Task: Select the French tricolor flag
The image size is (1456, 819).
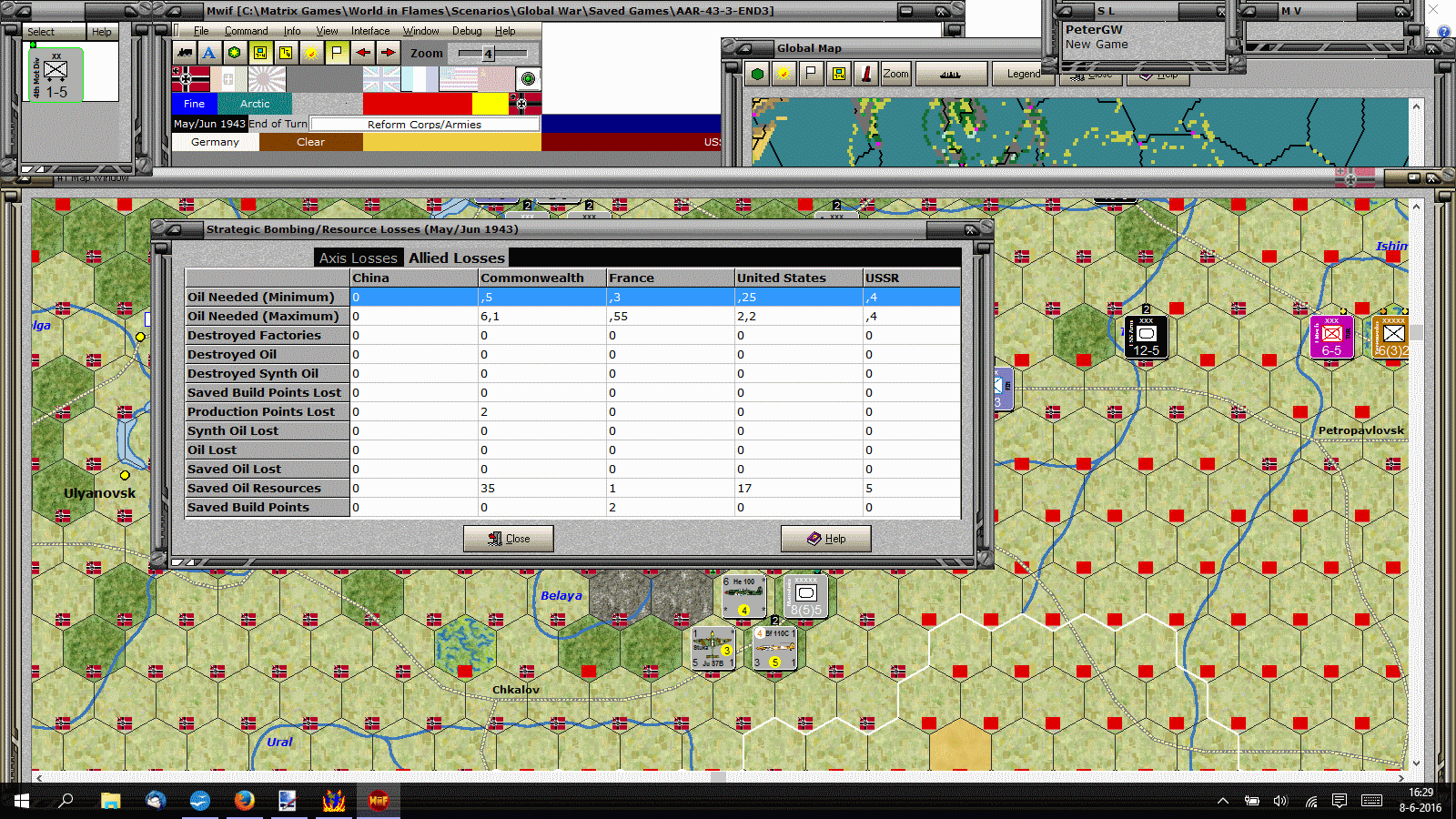Action: 420,79
